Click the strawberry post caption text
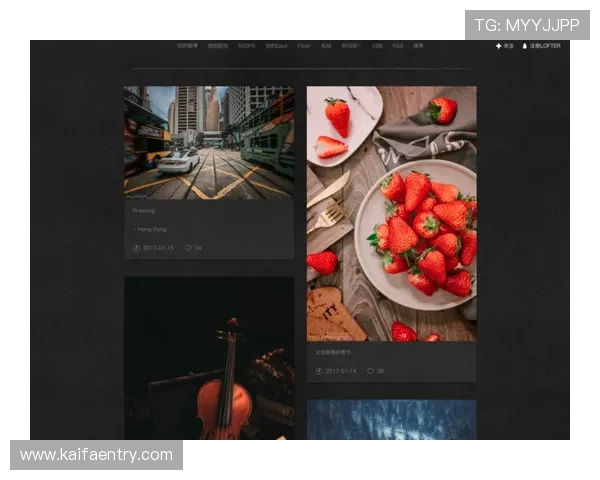The width and height of the screenshot is (600, 480). [x=333, y=353]
